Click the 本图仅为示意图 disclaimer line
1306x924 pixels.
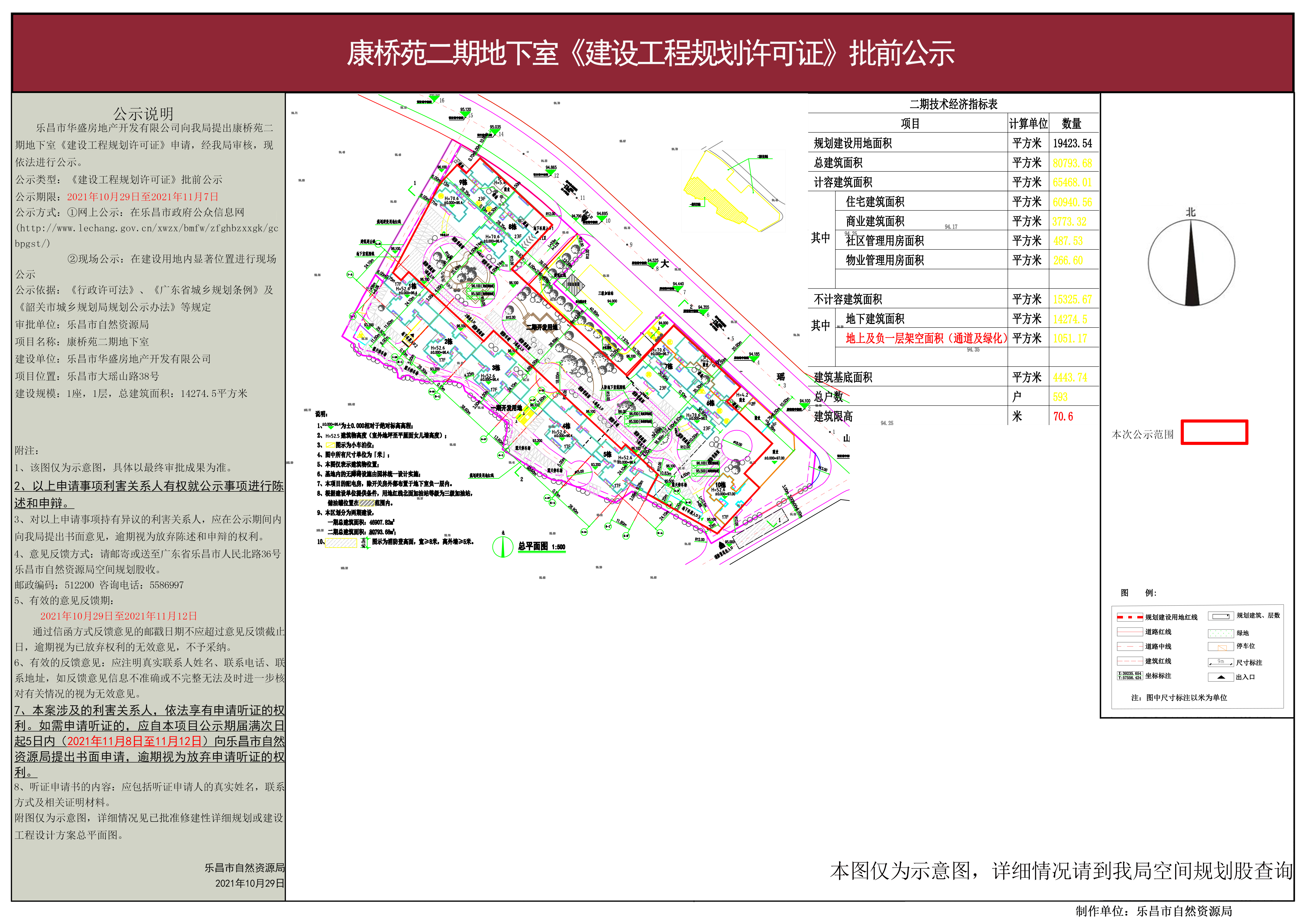coord(1062,871)
